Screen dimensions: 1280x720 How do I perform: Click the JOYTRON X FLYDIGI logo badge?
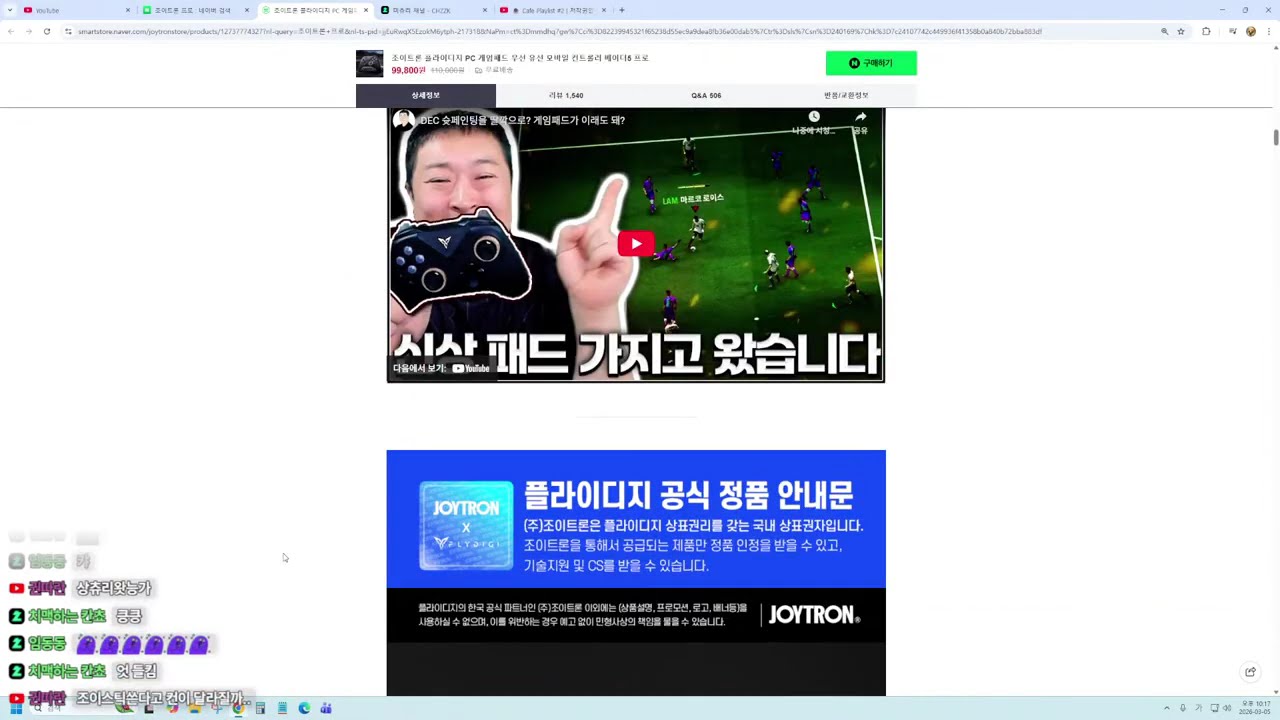[x=466, y=526]
